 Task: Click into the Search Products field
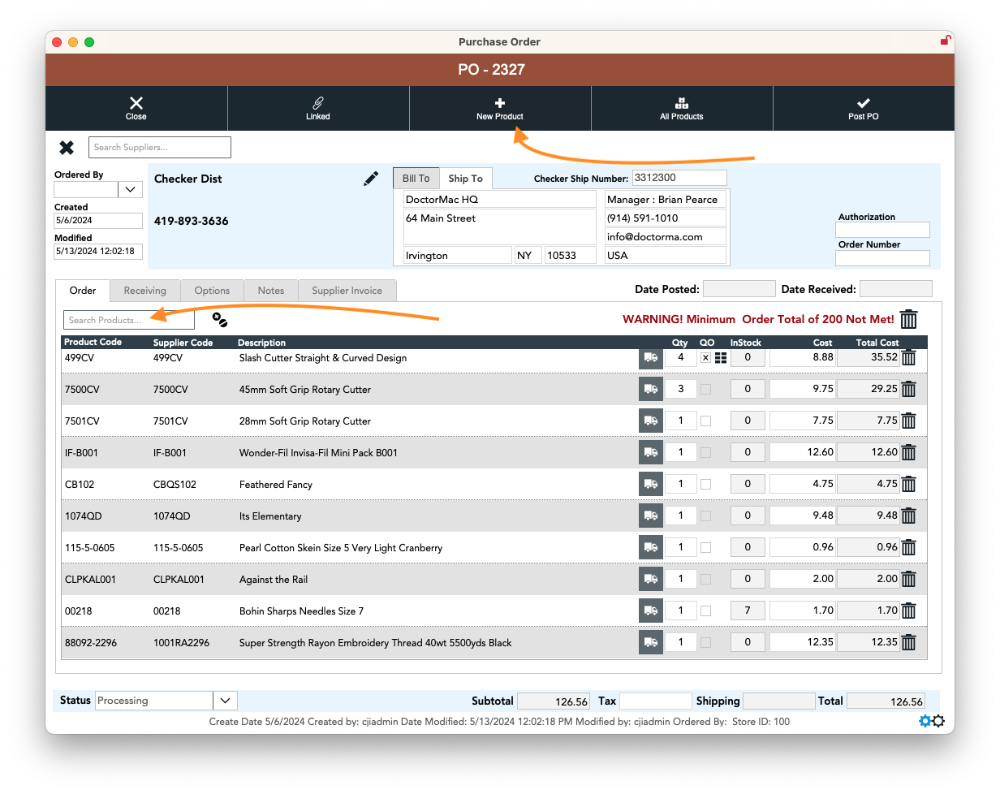(x=128, y=320)
